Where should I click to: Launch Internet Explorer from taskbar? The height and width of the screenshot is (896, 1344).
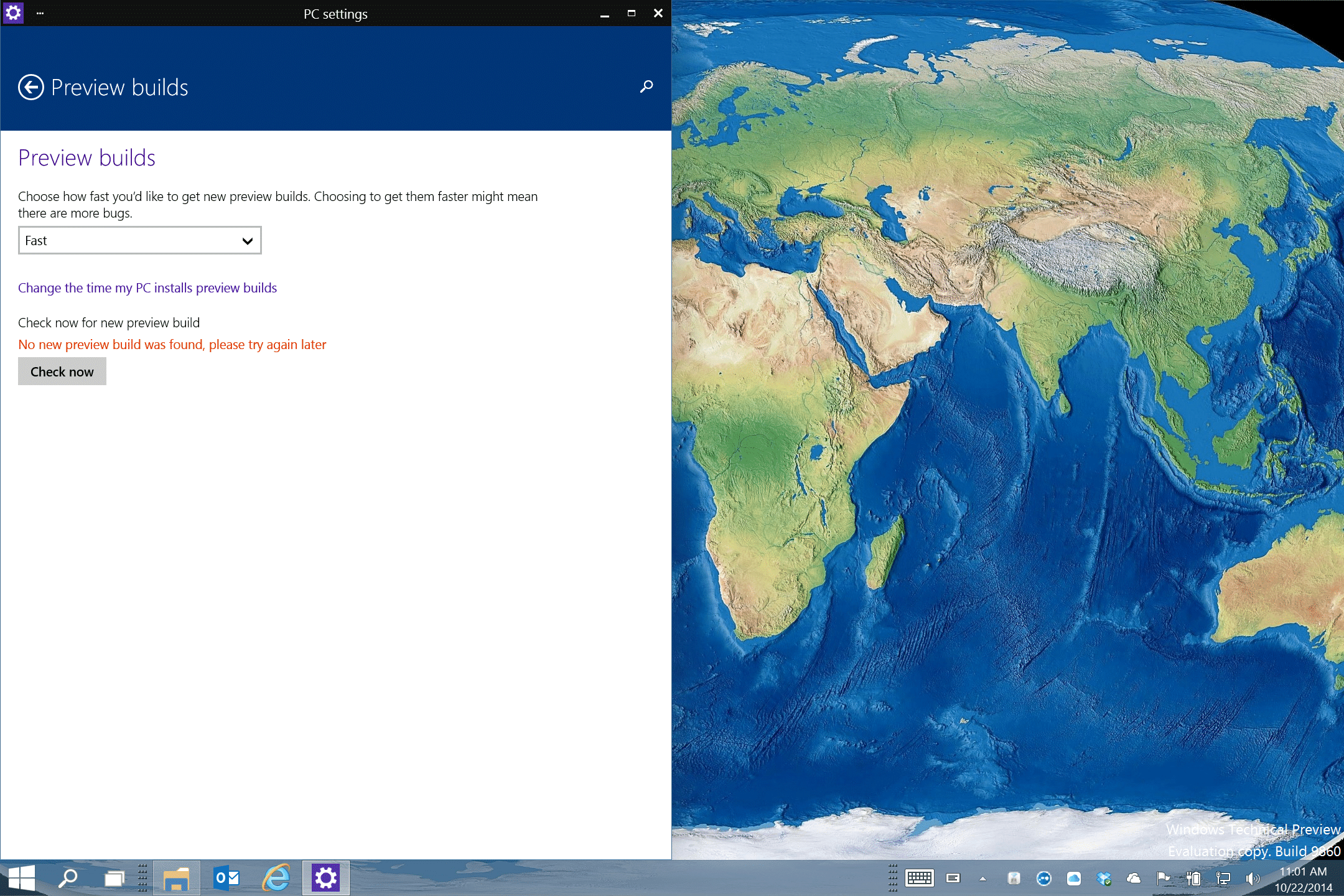pyautogui.click(x=276, y=878)
